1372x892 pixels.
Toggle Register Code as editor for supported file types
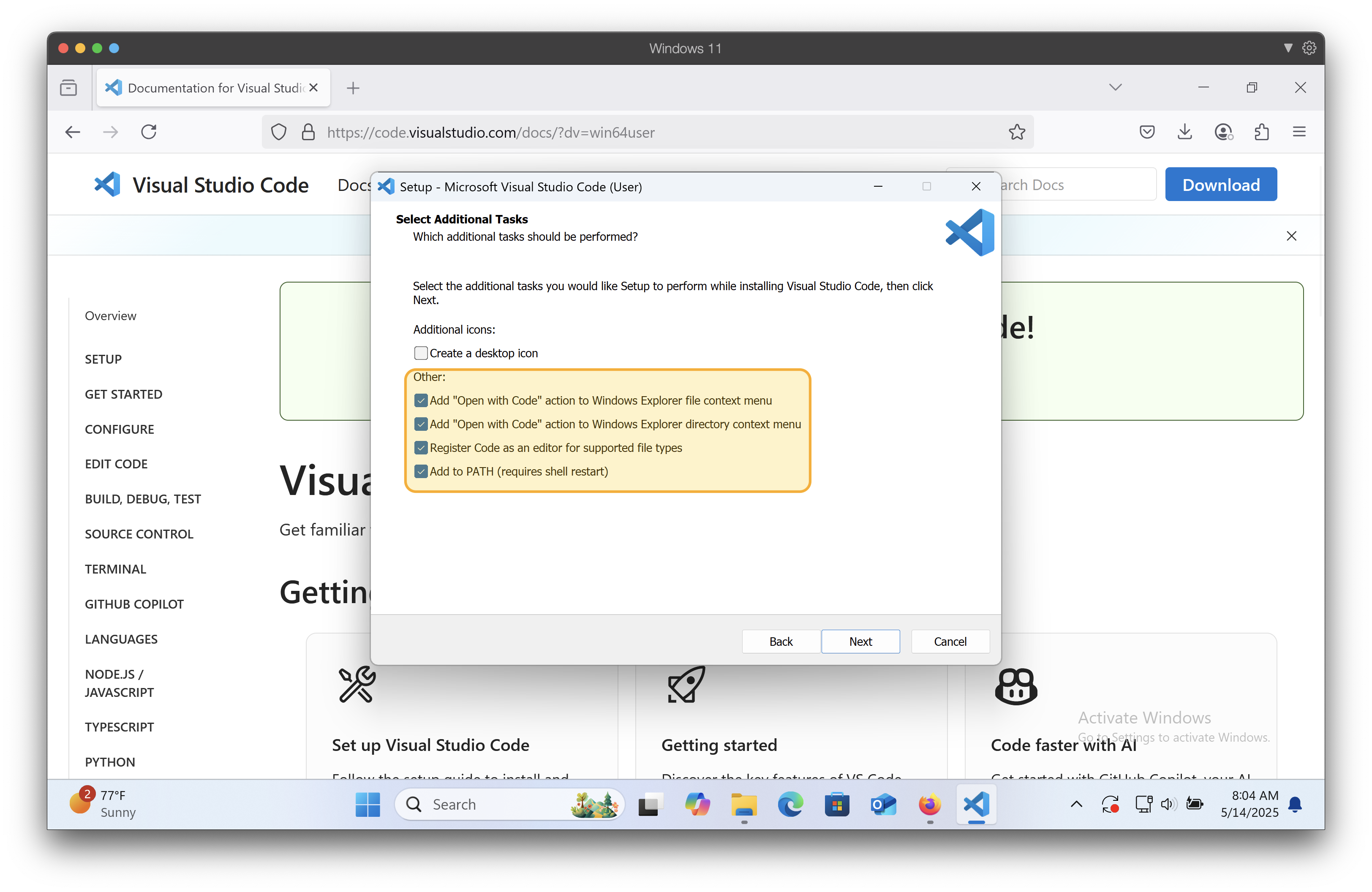[x=421, y=447]
